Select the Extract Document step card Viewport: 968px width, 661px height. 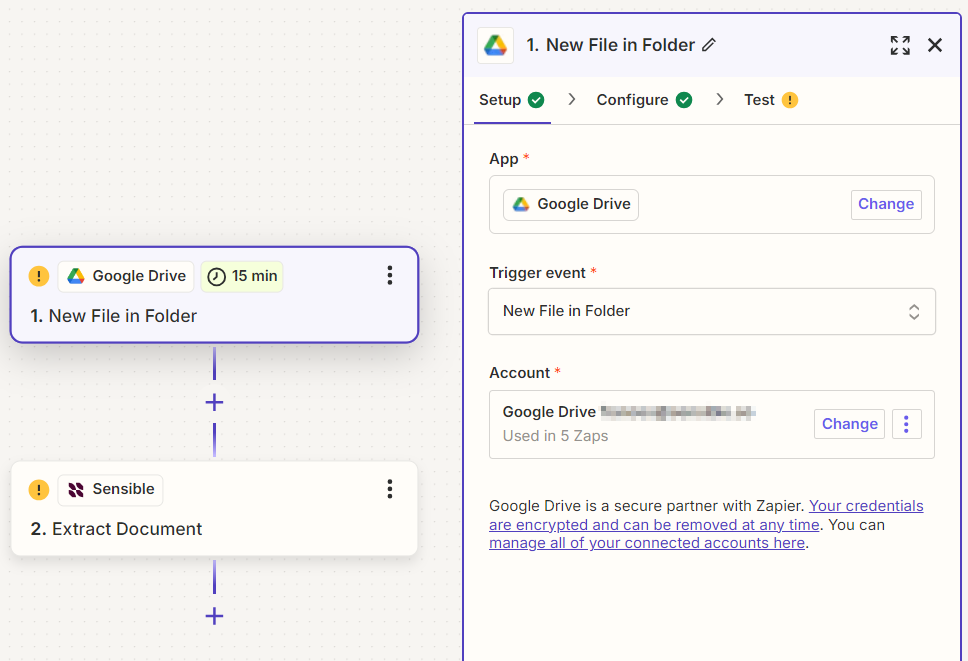coord(214,509)
